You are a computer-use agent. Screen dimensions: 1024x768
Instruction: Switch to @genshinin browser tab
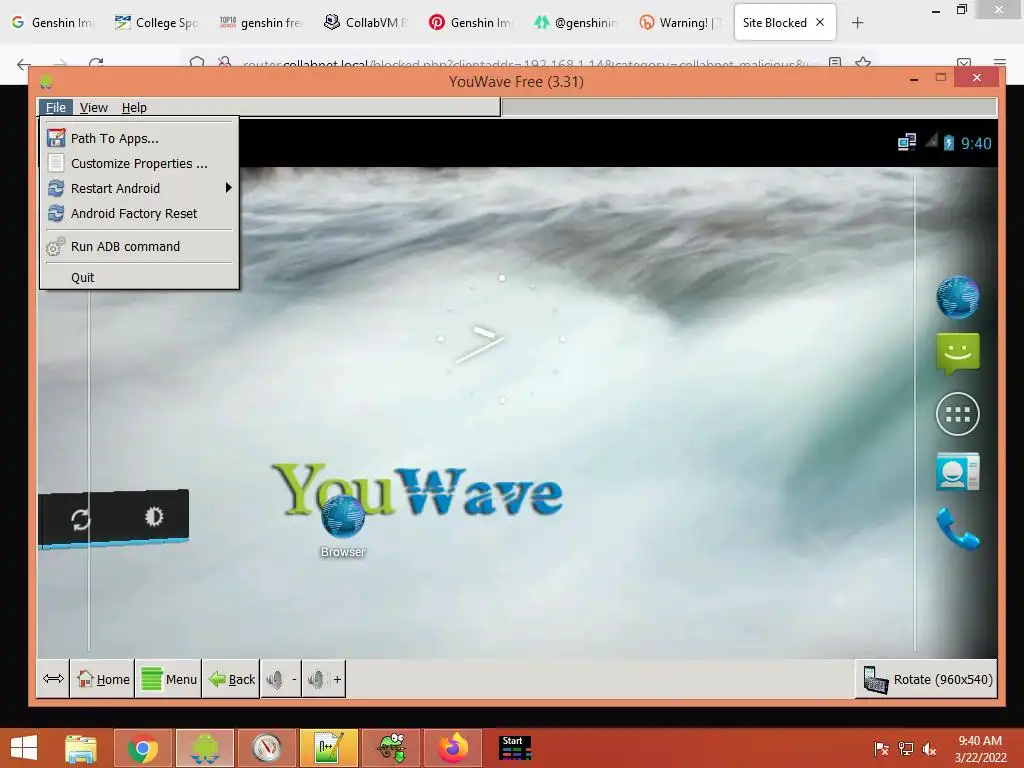point(575,22)
